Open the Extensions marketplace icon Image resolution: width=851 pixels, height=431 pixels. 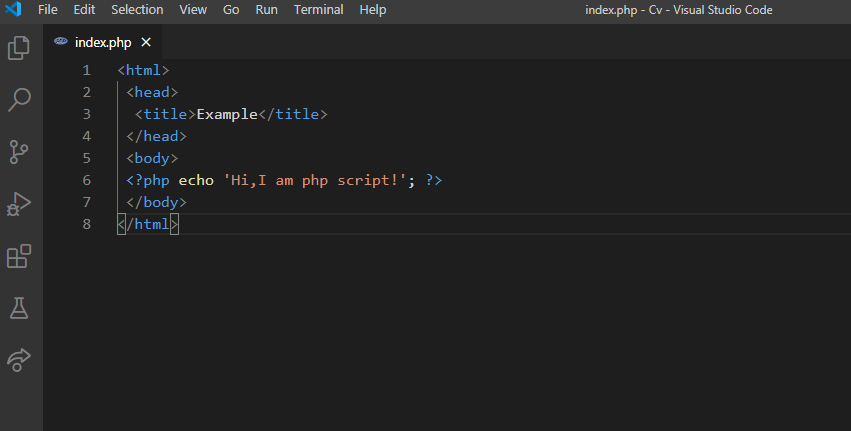pos(19,256)
